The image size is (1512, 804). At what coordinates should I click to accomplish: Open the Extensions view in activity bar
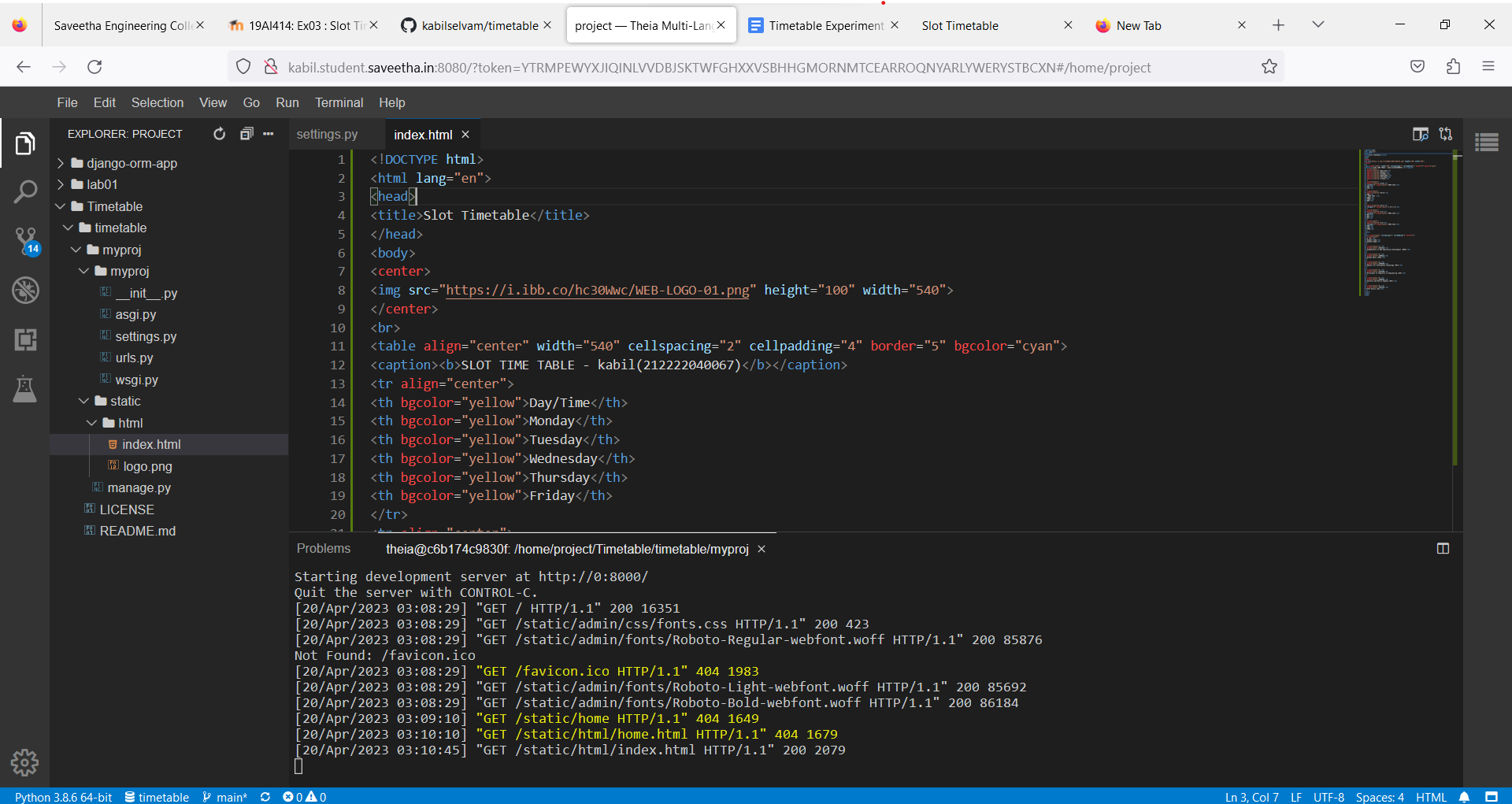coord(25,339)
